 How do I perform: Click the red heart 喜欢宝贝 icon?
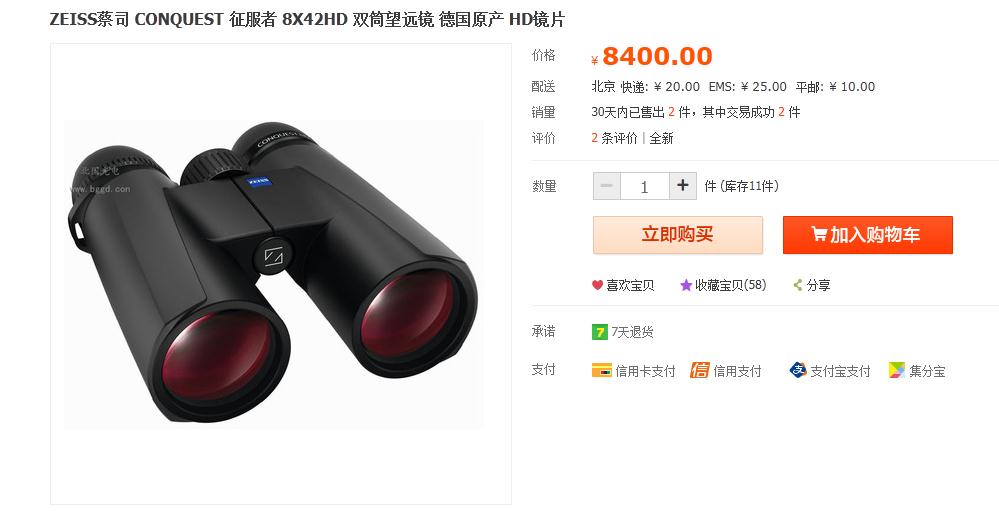pyautogui.click(x=597, y=285)
